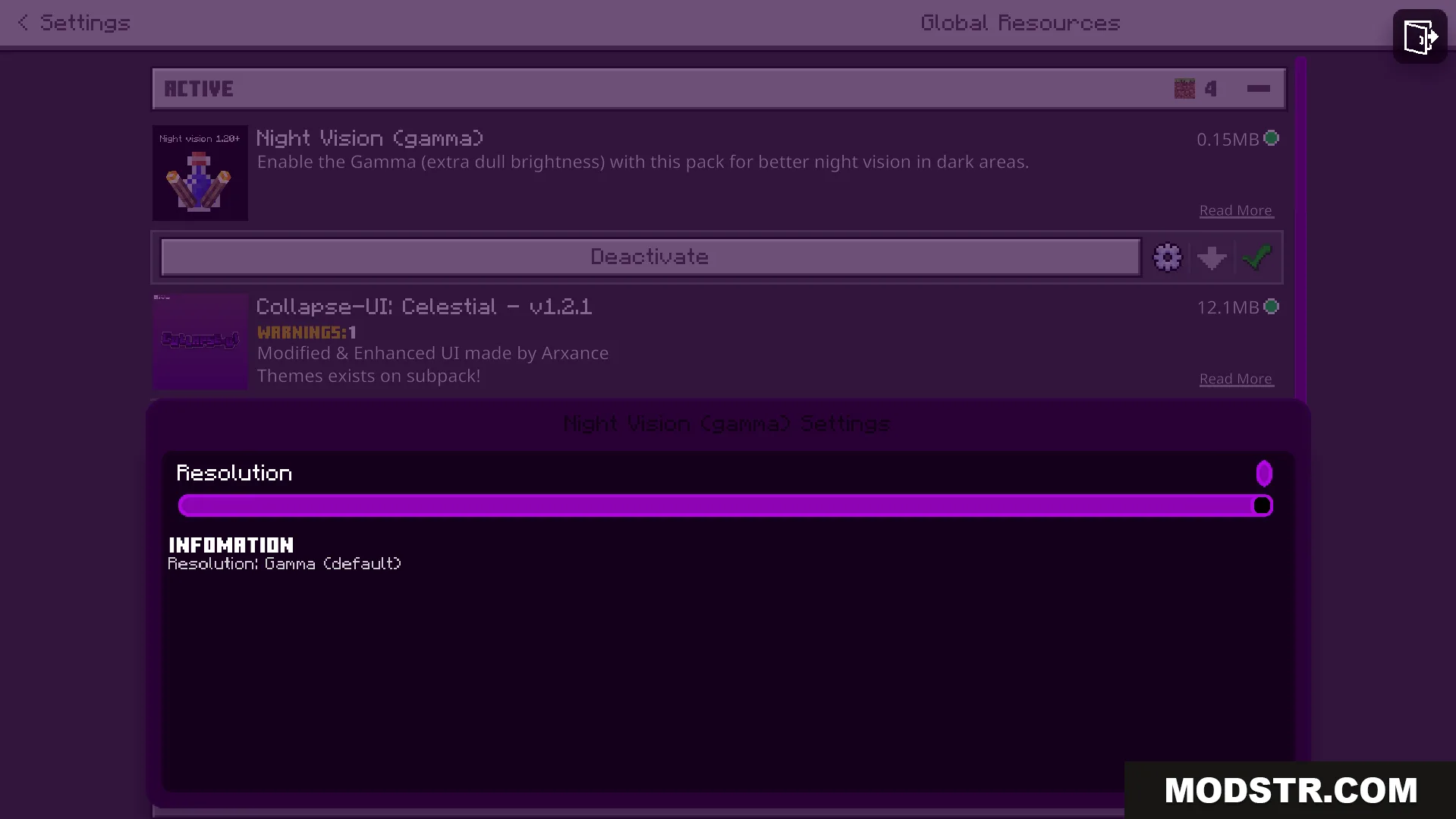Click the Night Vision green status dot
The image size is (1456, 819).
[x=1272, y=138]
